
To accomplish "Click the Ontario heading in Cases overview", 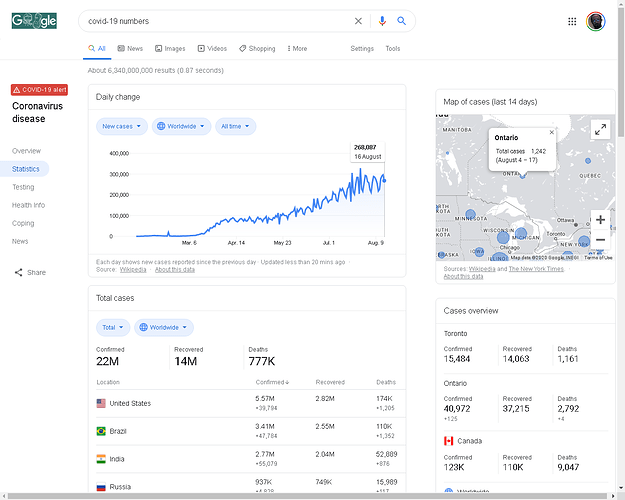I will point(455,383).
